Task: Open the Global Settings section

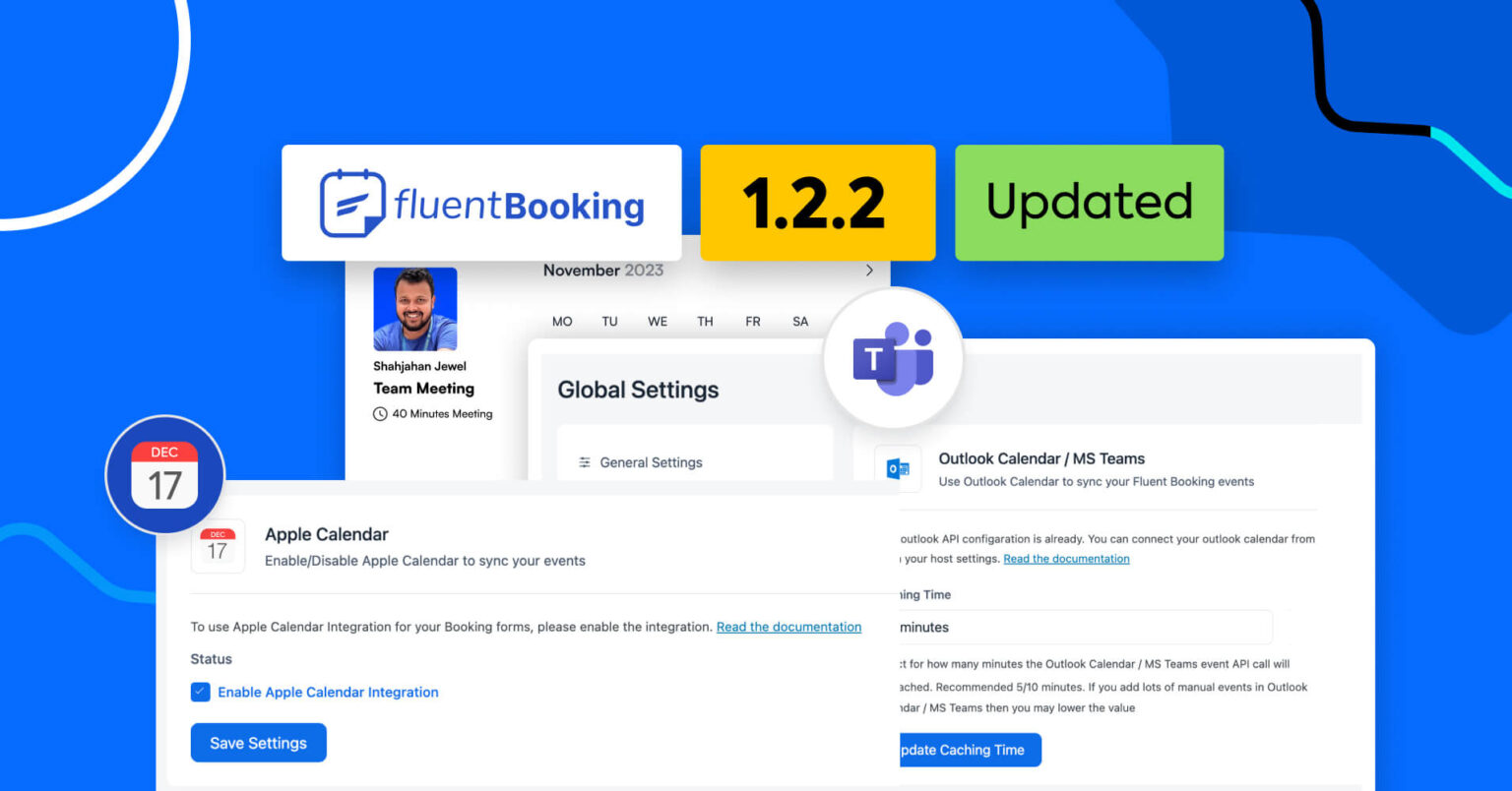Action: pos(638,390)
